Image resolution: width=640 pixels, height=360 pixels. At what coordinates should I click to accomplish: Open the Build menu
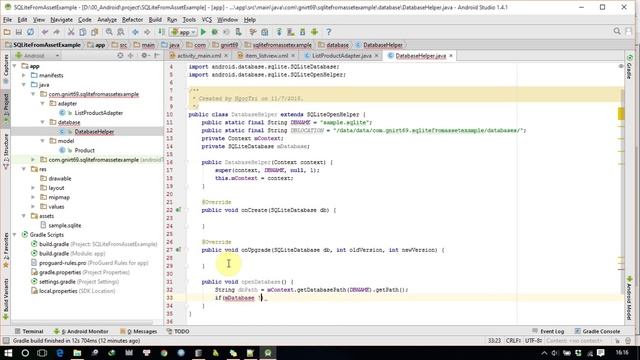tap(155, 20)
